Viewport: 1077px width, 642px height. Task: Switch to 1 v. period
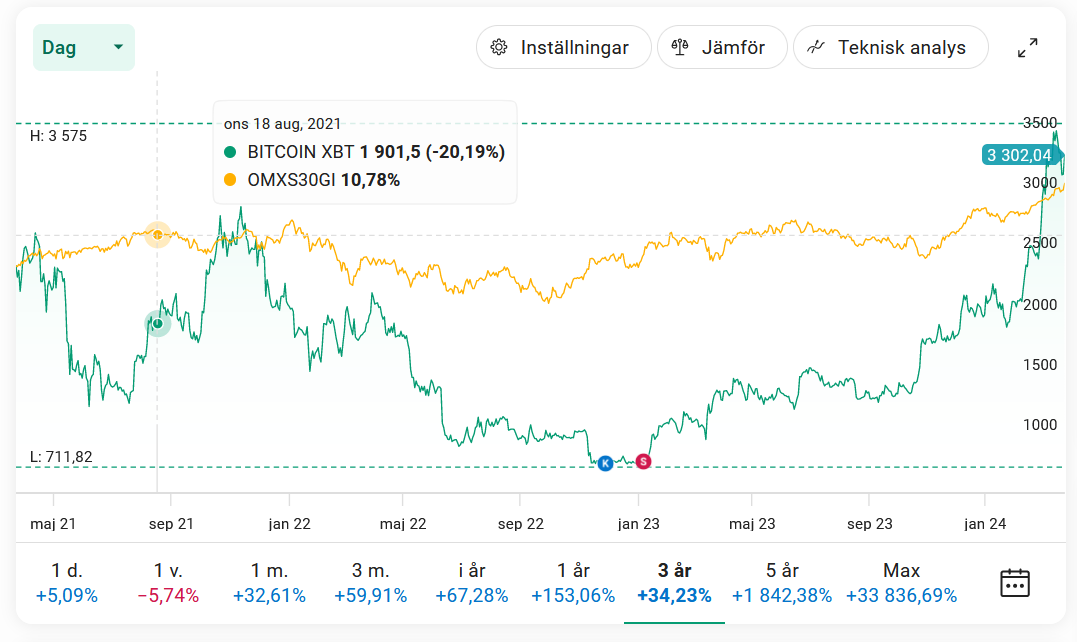click(x=168, y=583)
